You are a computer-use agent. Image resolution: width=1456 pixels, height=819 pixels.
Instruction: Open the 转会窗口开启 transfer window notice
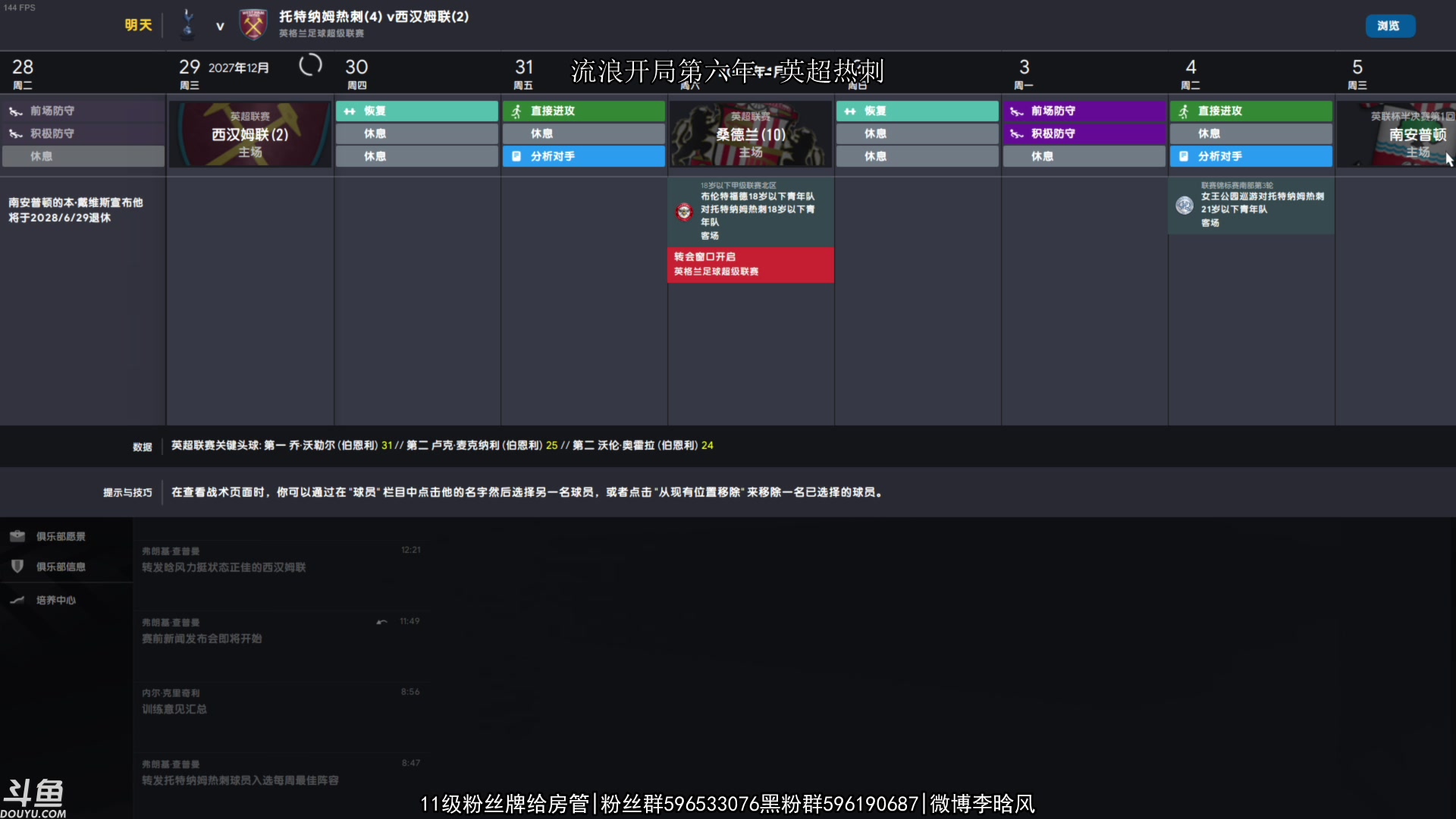point(751,264)
